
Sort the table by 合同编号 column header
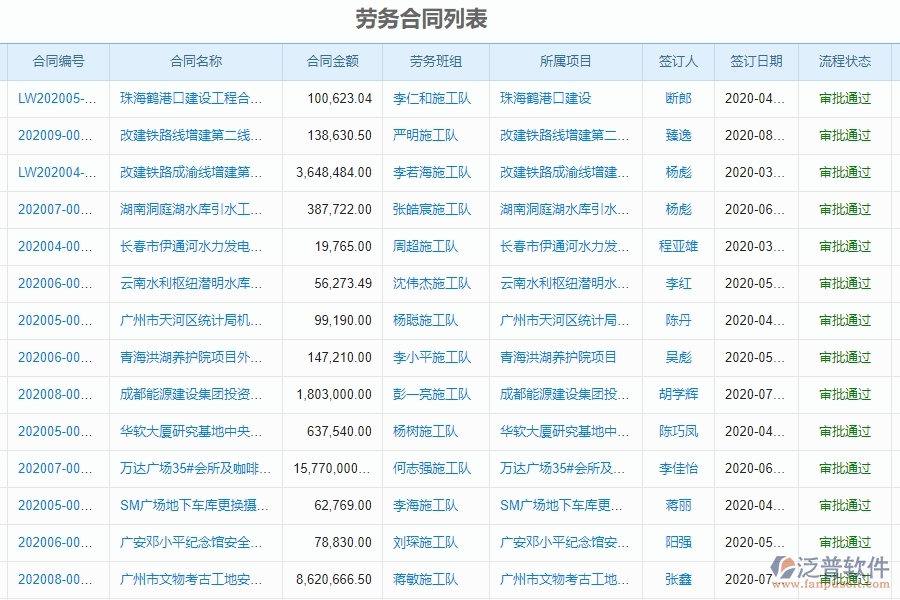pos(57,61)
